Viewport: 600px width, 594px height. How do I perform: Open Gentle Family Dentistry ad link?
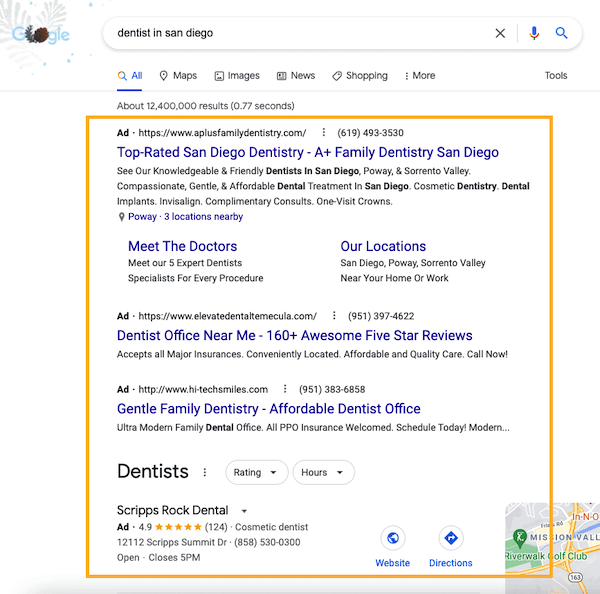pyautogui.click(x=269, y=409)
